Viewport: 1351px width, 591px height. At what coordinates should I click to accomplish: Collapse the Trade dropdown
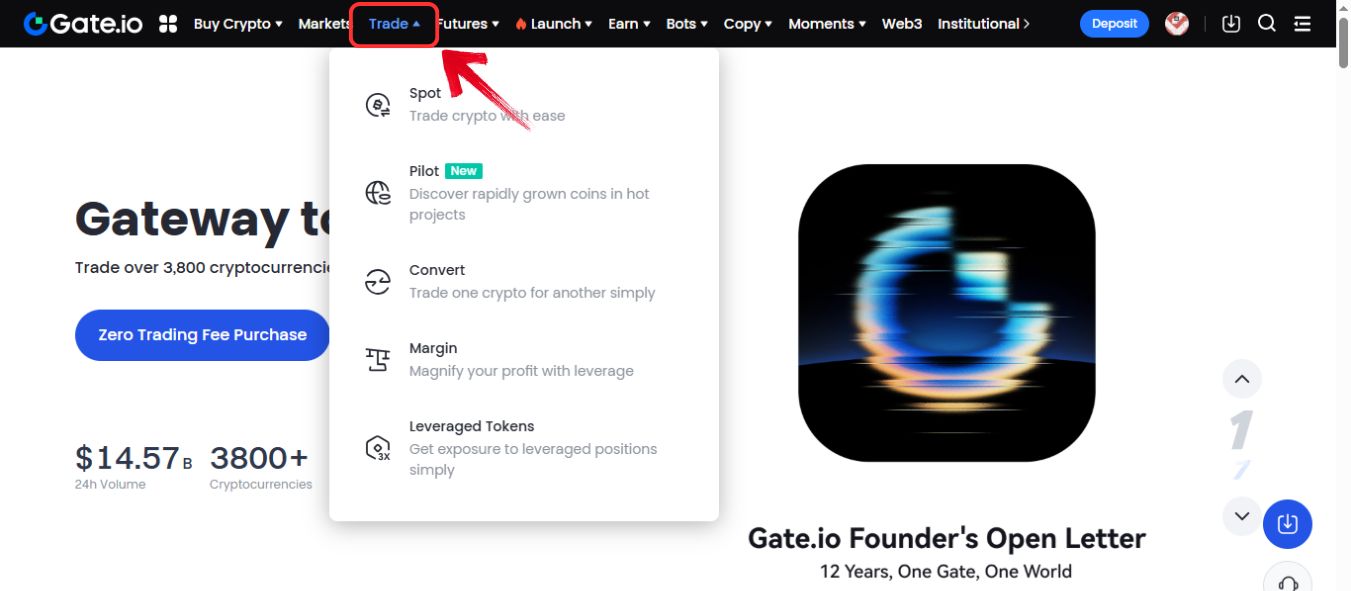(x=394, y=24)
